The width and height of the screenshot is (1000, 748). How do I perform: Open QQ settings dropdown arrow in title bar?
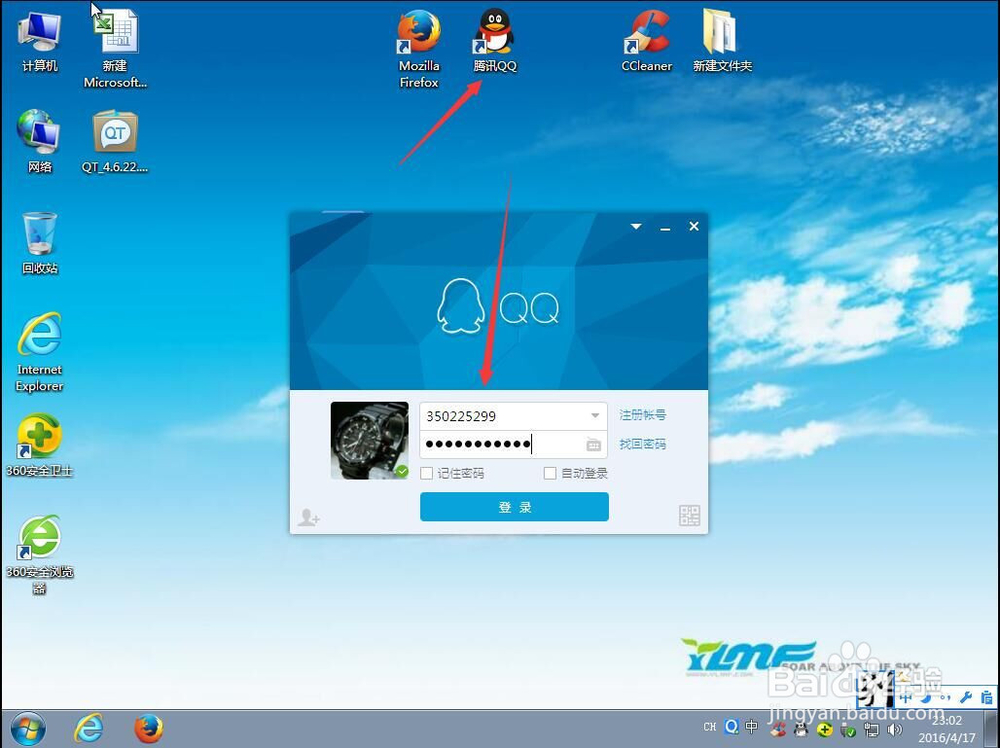pyautogui.click(x=636, y=226)
